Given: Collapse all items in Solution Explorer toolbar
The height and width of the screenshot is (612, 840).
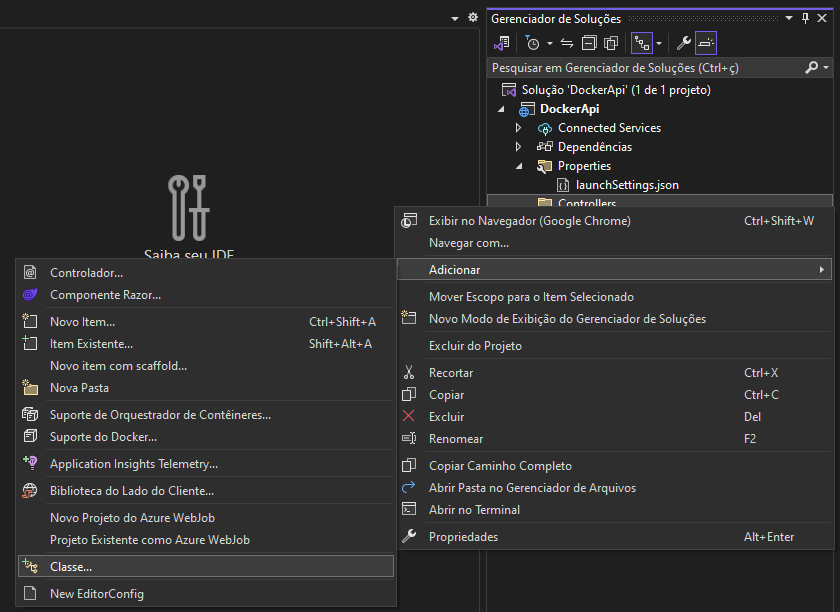Looking at the screenshot, I should pos(589,43).
